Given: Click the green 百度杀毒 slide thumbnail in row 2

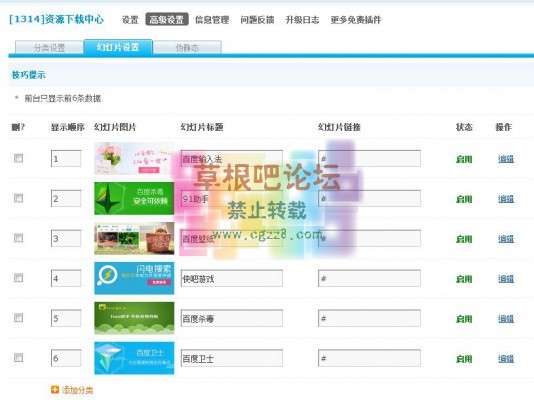Looking at the screenshot, I should click(134, 198).
